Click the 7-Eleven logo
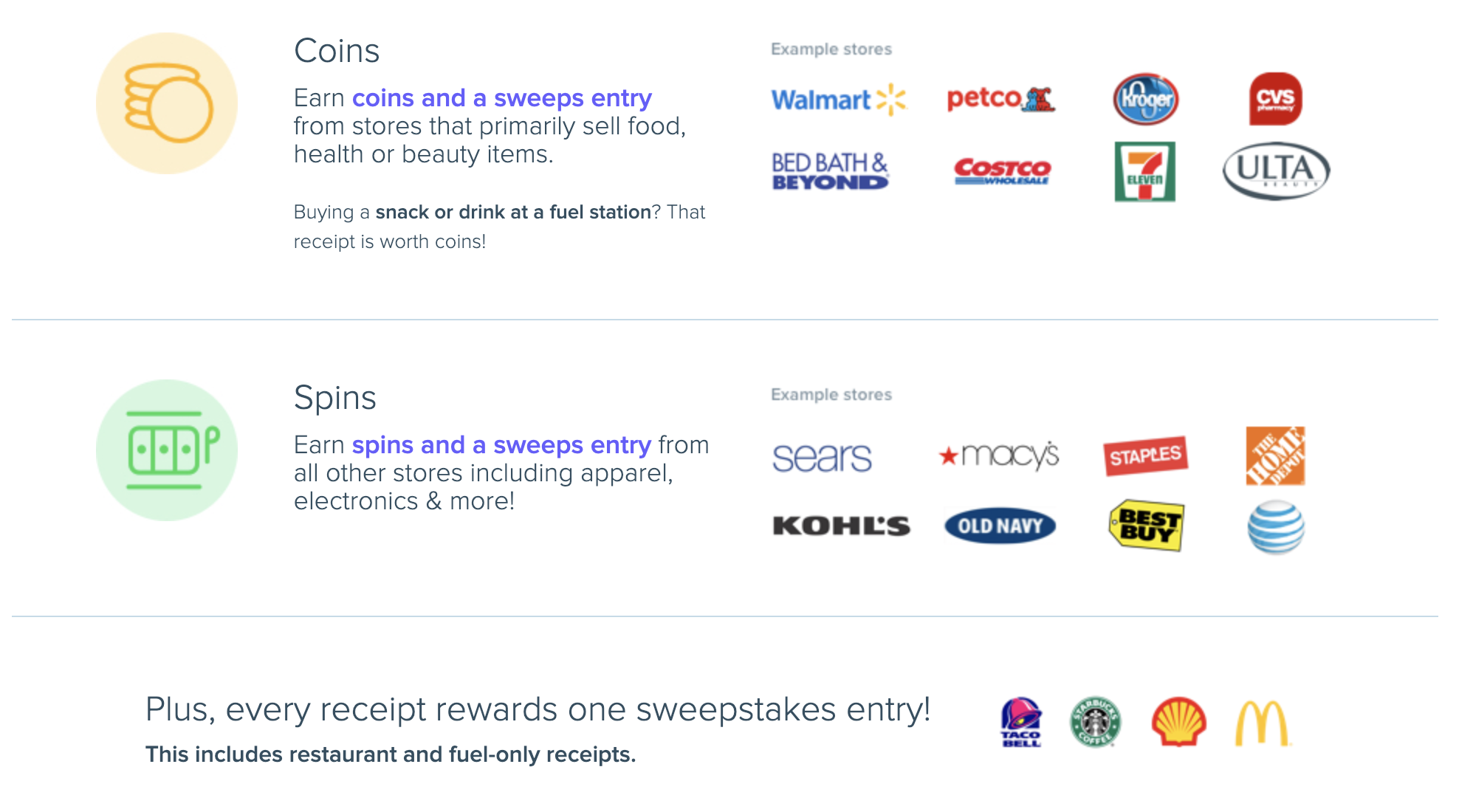The width and height of the screenshot is (1459, 812). [1144, 172]
